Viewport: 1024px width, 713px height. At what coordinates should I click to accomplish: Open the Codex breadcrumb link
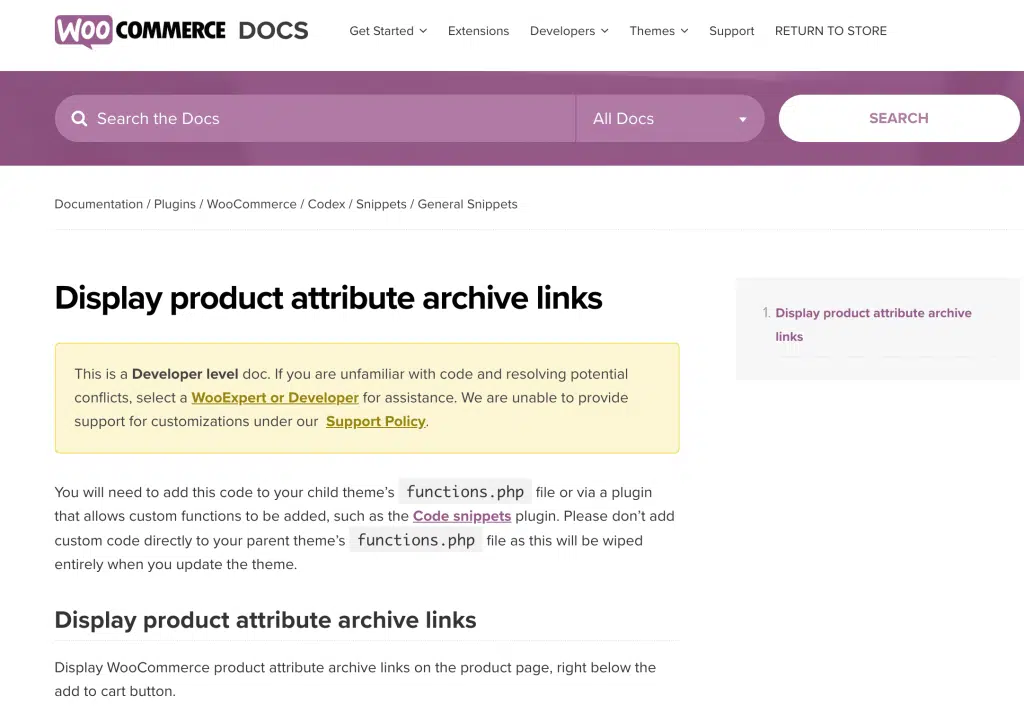click(327, 204)
